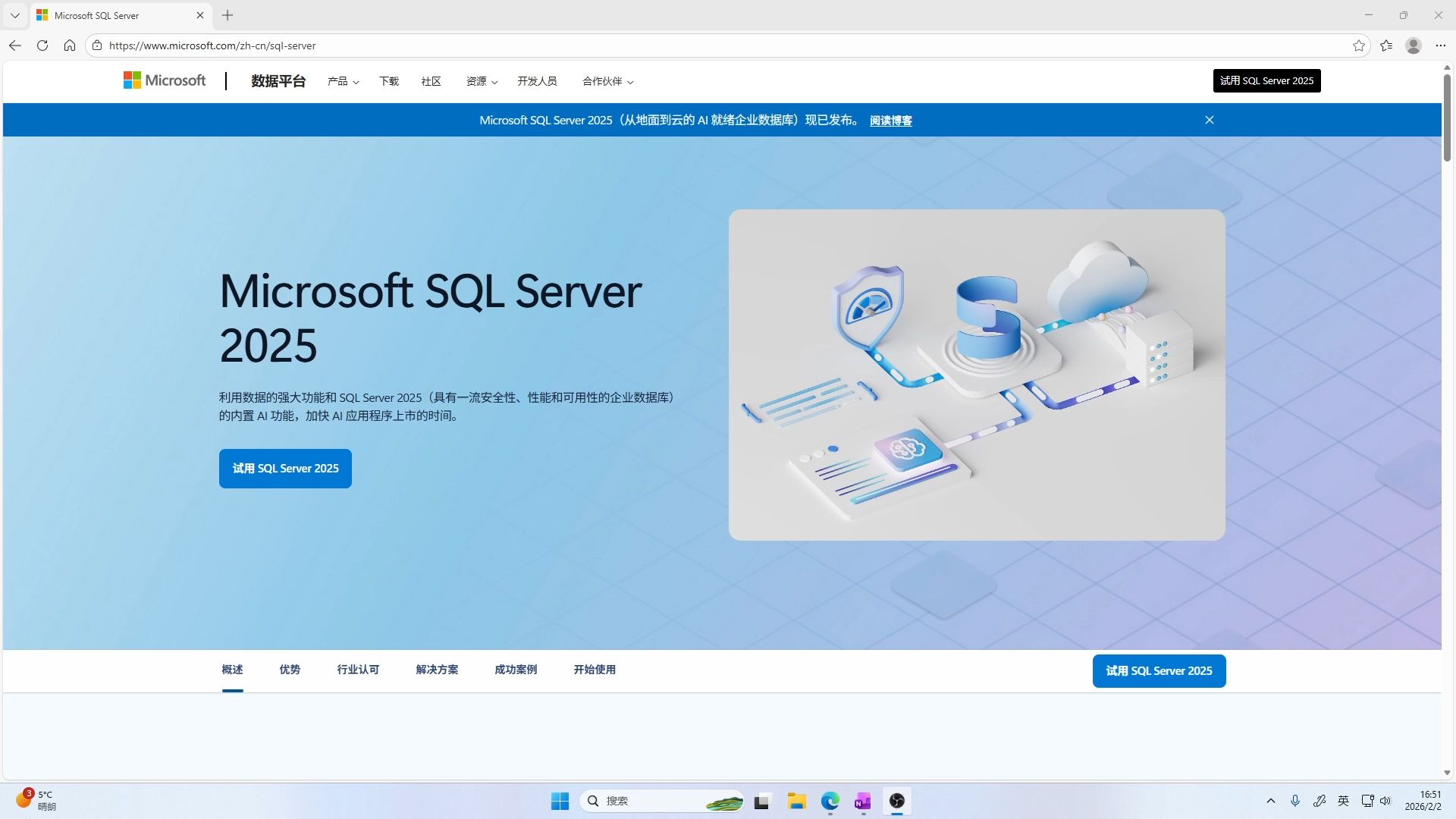The image size is (1456, 819).
Task: Reload the current page
Action: 42,45
